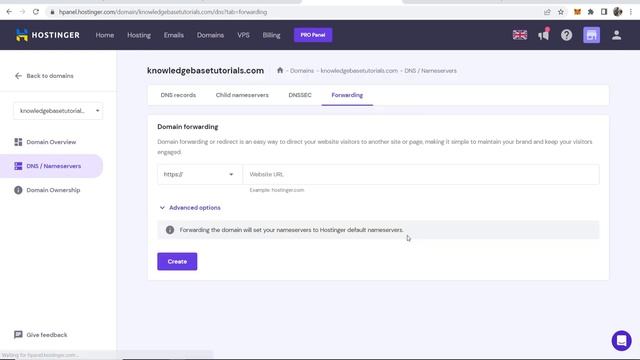640x360 pixels.
Task: Open Chrome's three-dot menu
Action: point(631,12)
